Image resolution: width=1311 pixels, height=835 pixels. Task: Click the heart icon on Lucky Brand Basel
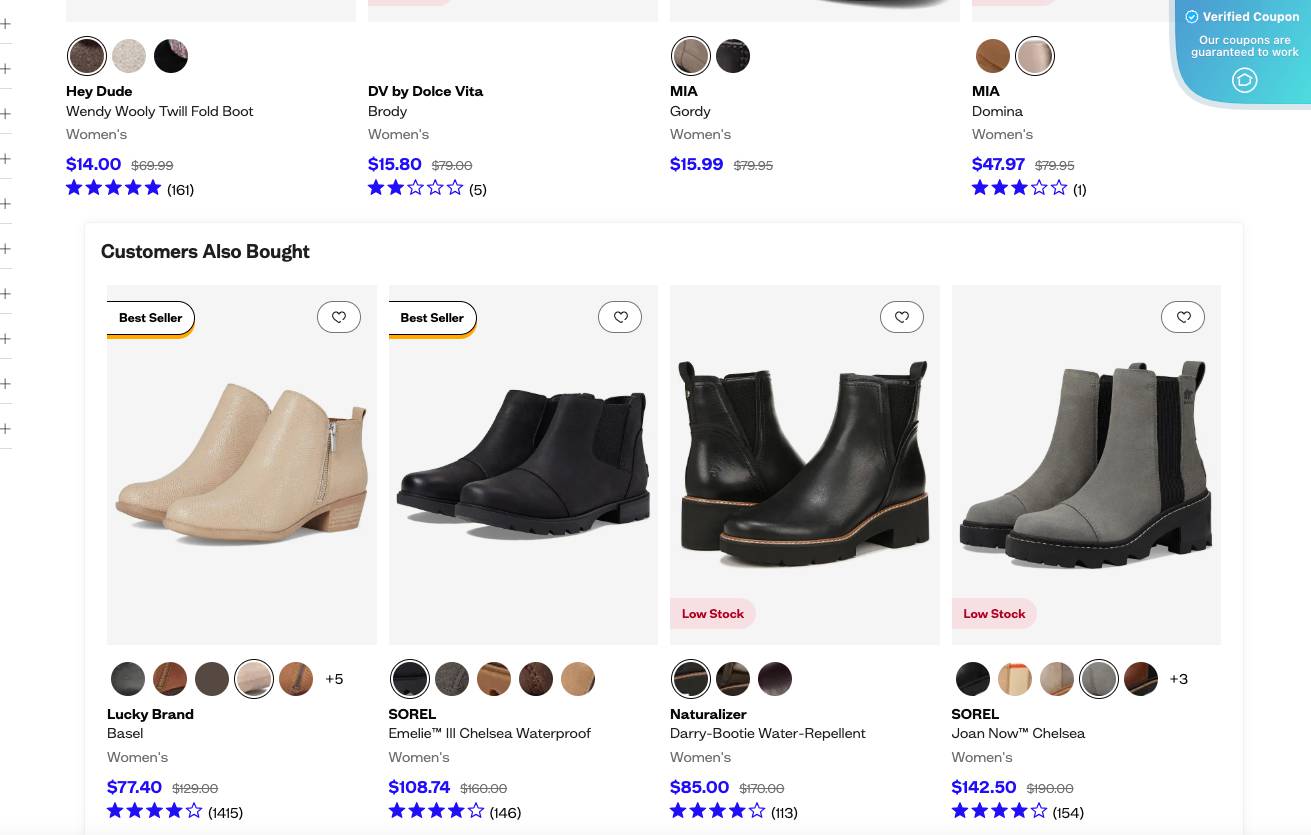click(x=339, y=317)
